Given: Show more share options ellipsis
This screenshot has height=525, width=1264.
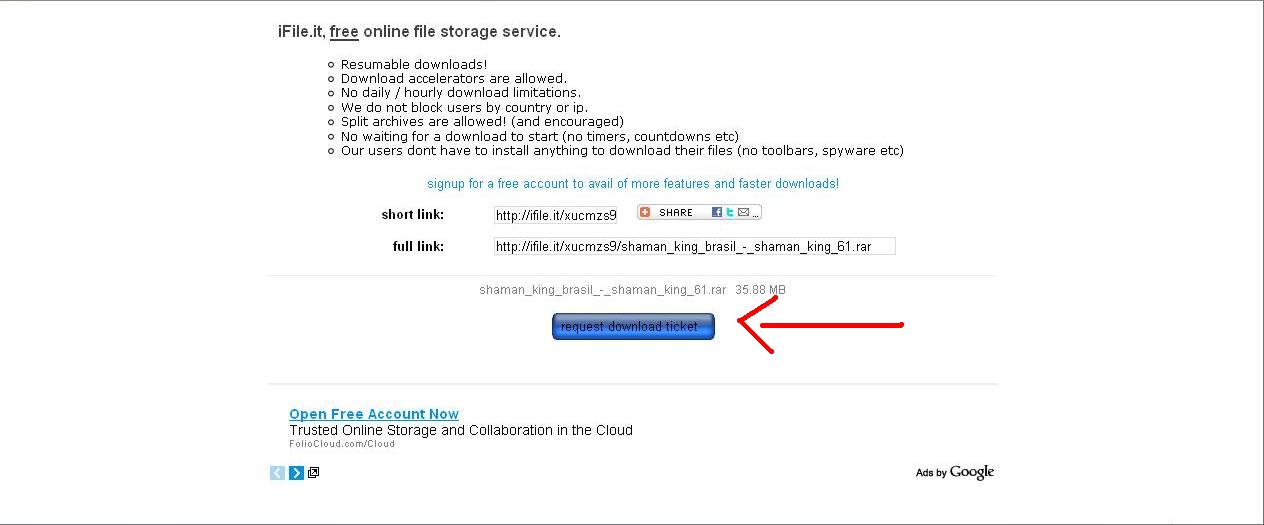Looking at the screenshot, I should (755, 213).
